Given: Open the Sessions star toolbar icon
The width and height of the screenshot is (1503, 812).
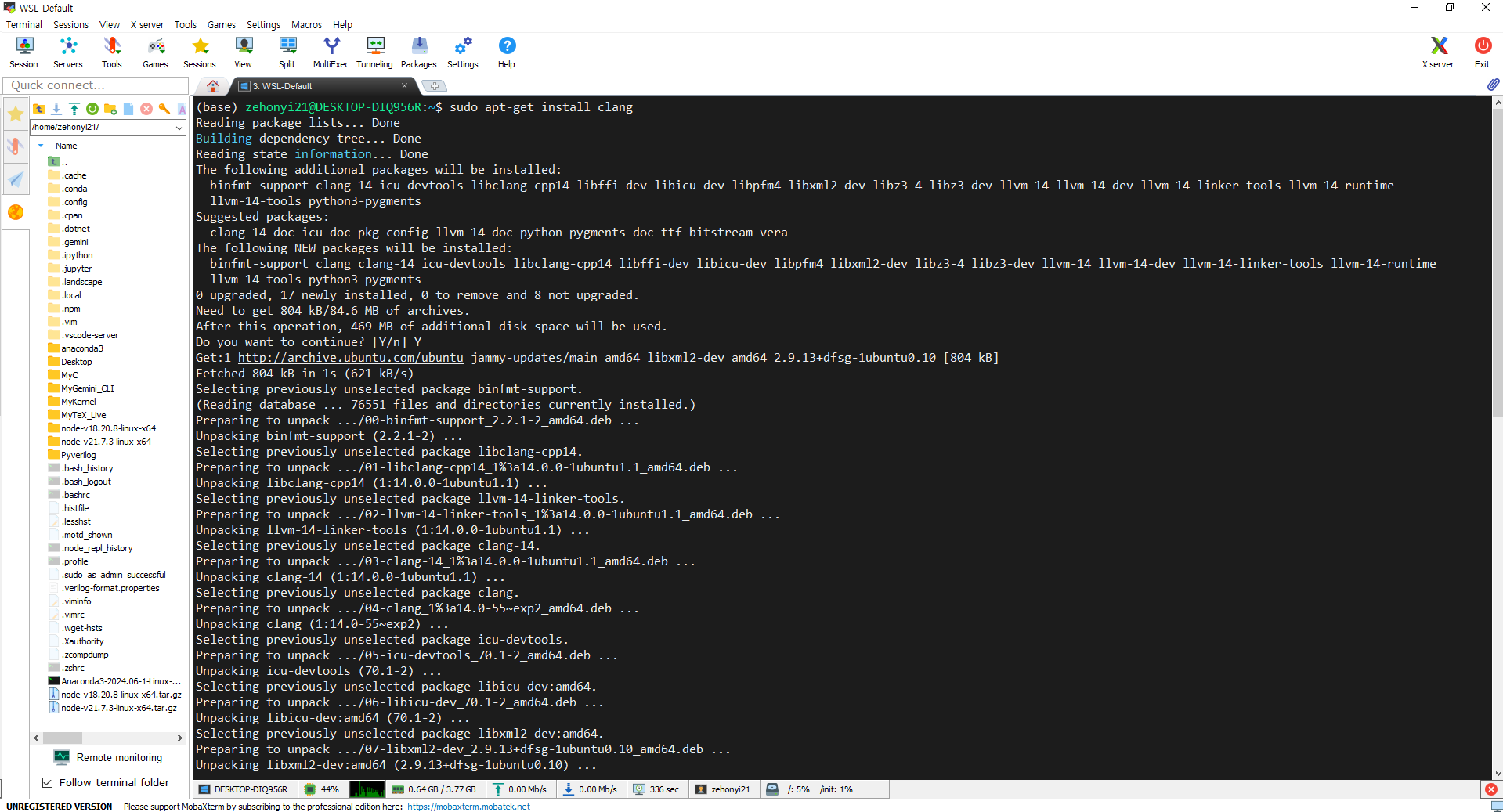Looking at the screenshot, I should (200, 52).
